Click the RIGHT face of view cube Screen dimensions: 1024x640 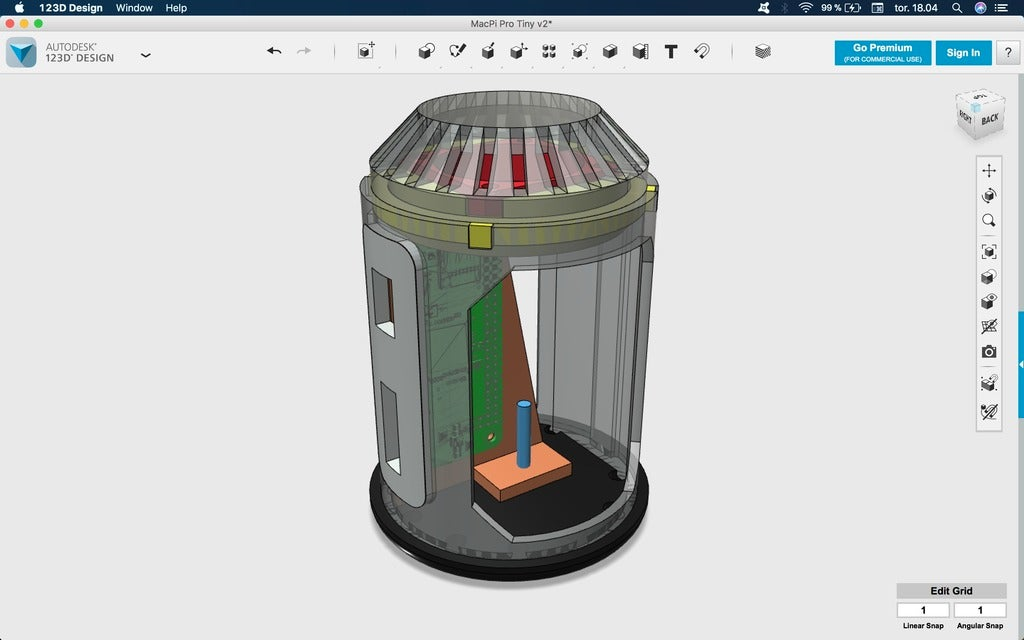[x=965, y=116]
